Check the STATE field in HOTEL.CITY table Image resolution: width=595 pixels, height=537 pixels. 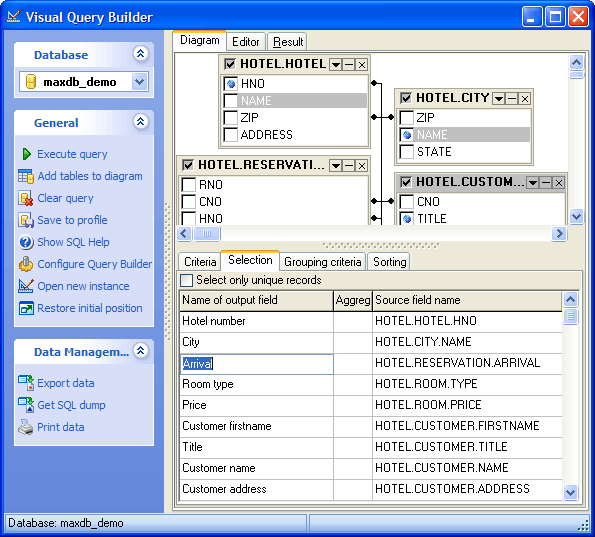click(407, 152)
